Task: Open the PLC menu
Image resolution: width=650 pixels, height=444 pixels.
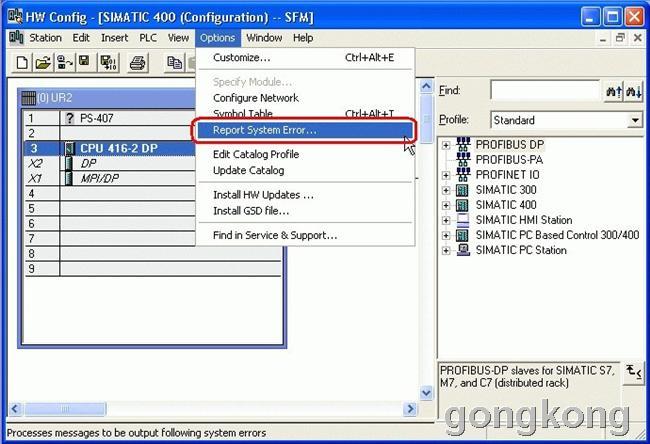Action: [148, 38]
